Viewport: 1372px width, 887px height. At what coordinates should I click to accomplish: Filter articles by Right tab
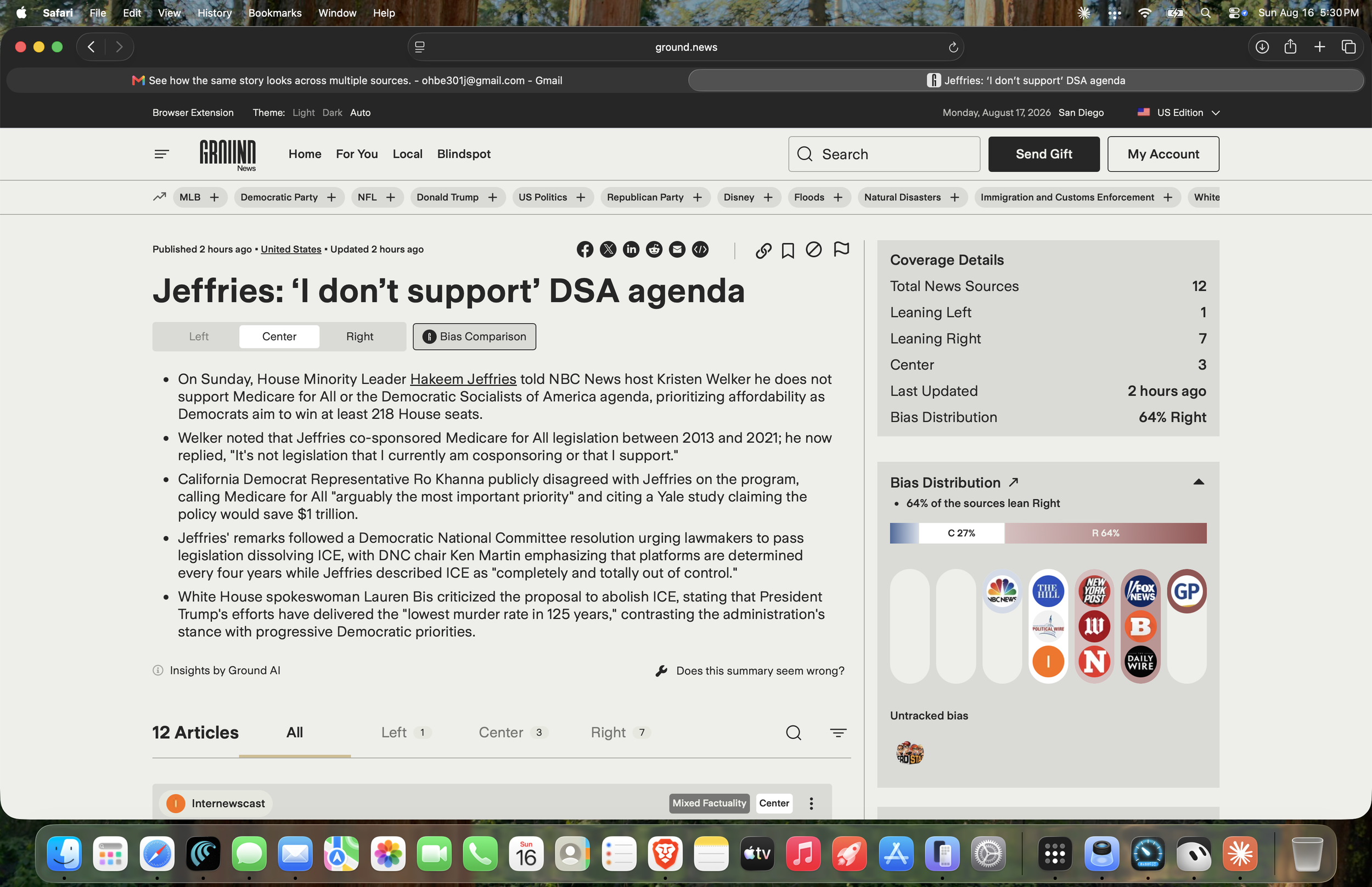(620, 733)
